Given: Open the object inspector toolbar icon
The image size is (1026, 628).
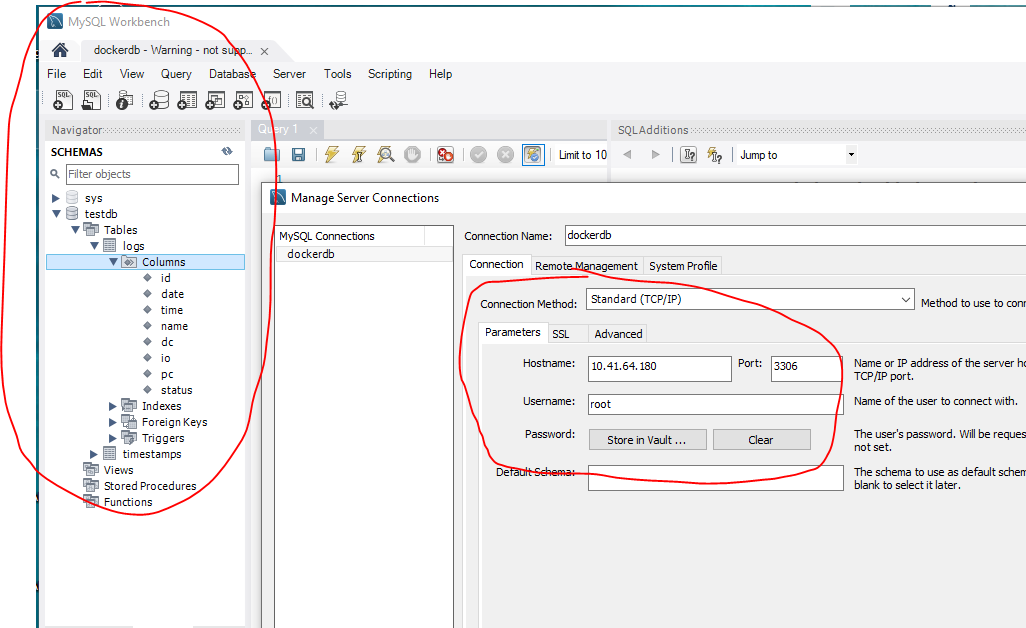Looking at the screenshot, I should [x=124, y=100].
